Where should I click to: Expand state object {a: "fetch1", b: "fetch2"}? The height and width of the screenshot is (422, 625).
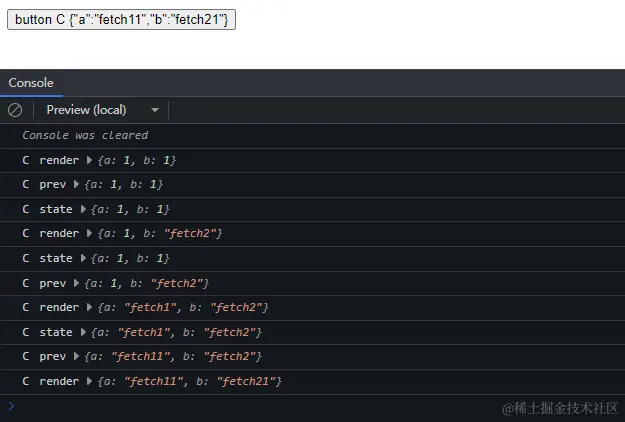pyautogui.click(x=83, y=332)
